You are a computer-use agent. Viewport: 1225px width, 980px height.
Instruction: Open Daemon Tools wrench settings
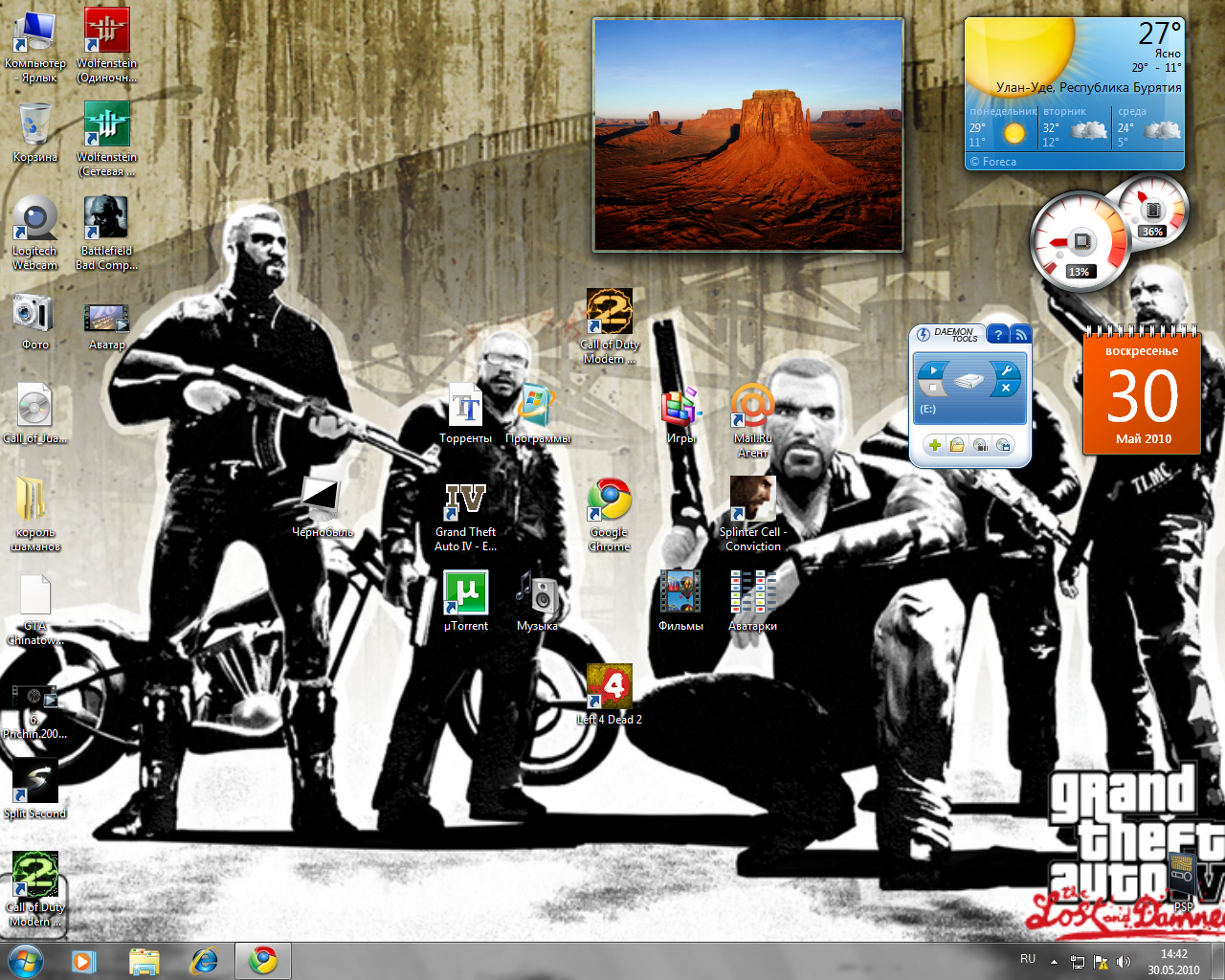pos(1007,369)
